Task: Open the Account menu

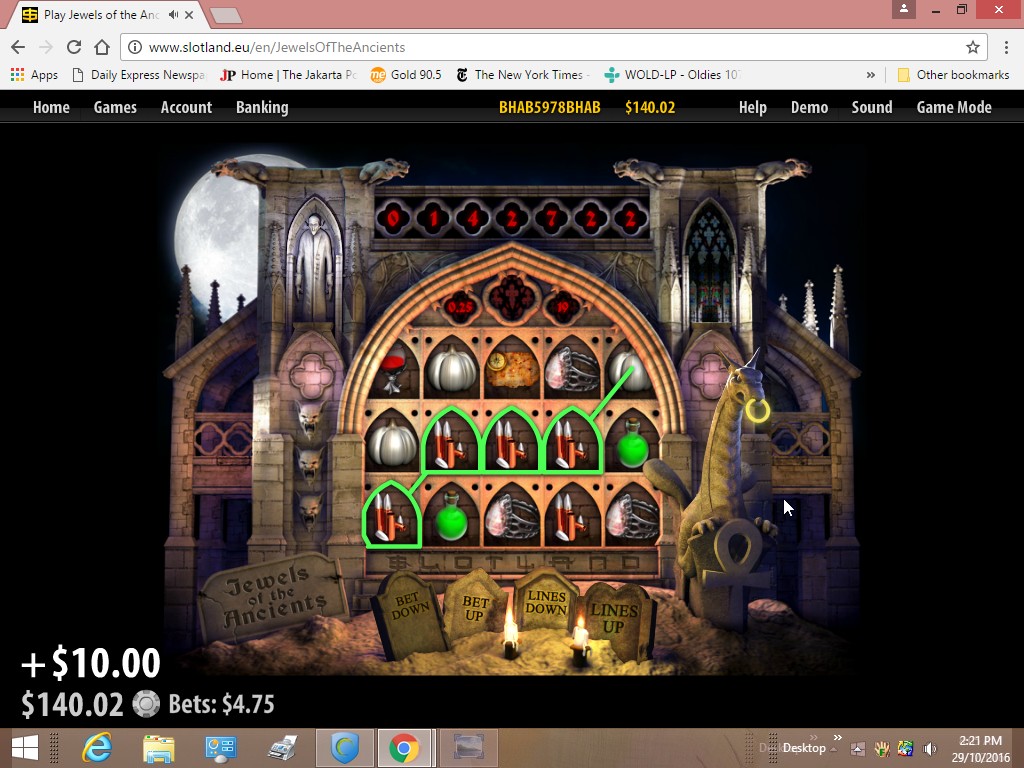Action: [186, 107]
